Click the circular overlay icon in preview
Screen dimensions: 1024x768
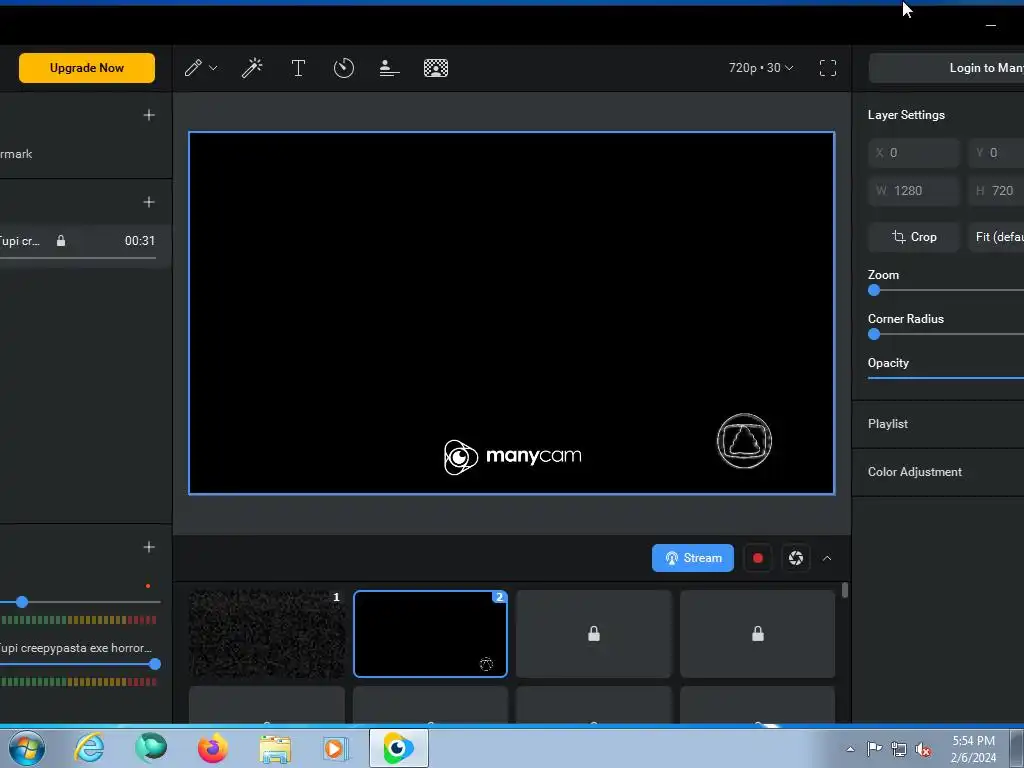pyautogui.click(x=744, y=441)
